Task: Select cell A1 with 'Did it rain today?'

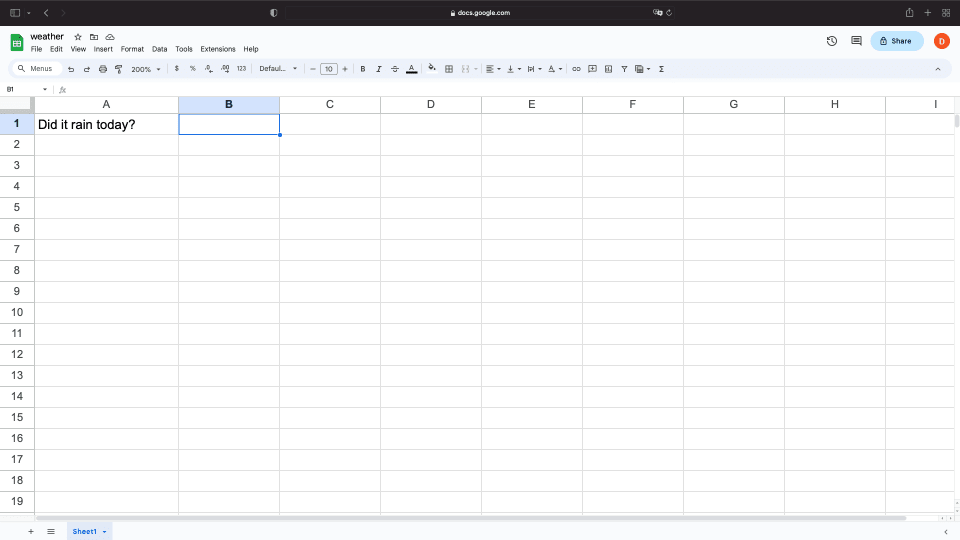Action: point(106,124)
